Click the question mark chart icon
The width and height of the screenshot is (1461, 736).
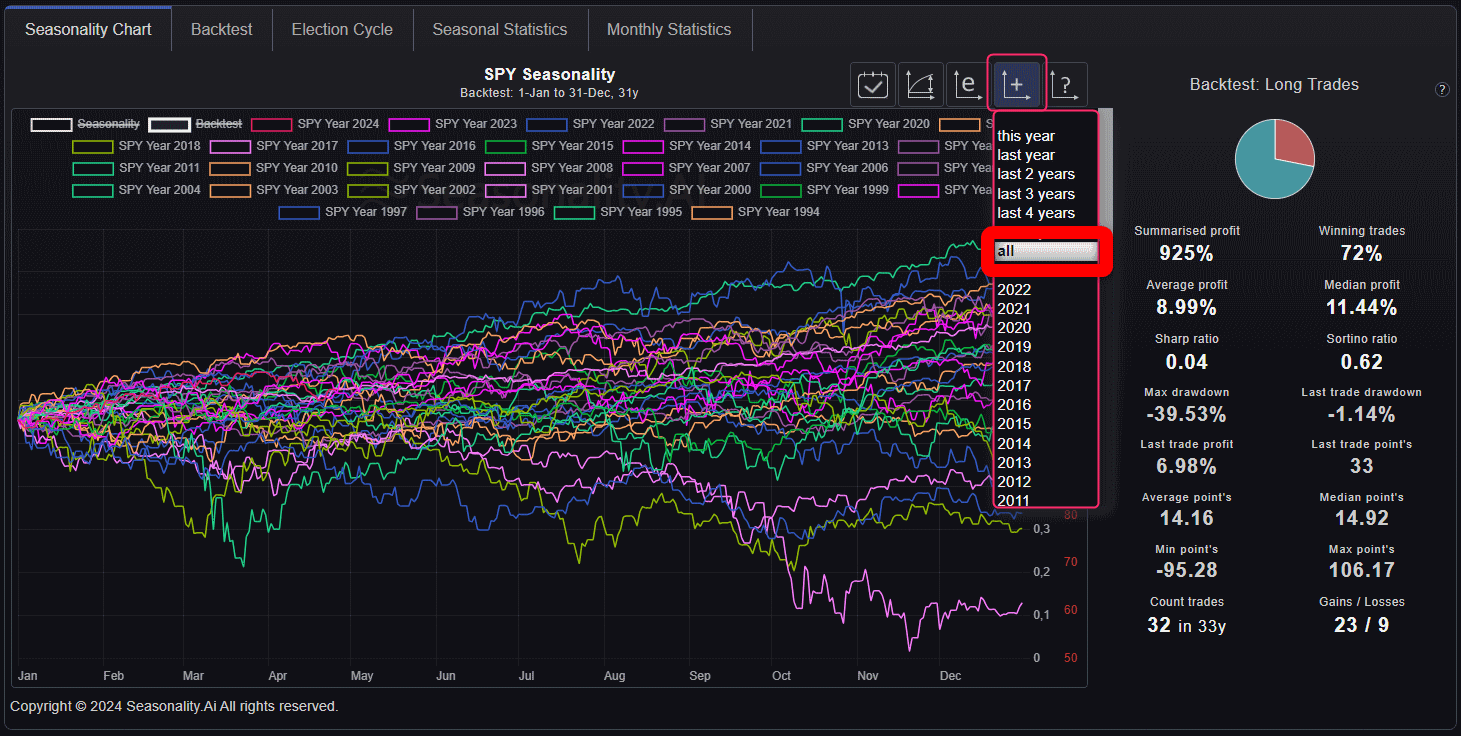tap(1066, 85)
